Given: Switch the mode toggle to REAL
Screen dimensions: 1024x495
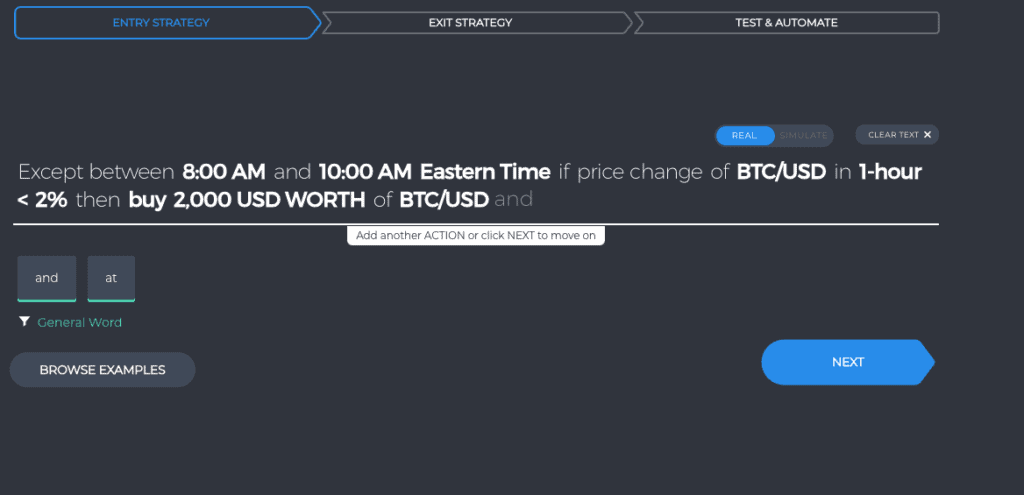Looking at the screenshot, I should point(744,135).
